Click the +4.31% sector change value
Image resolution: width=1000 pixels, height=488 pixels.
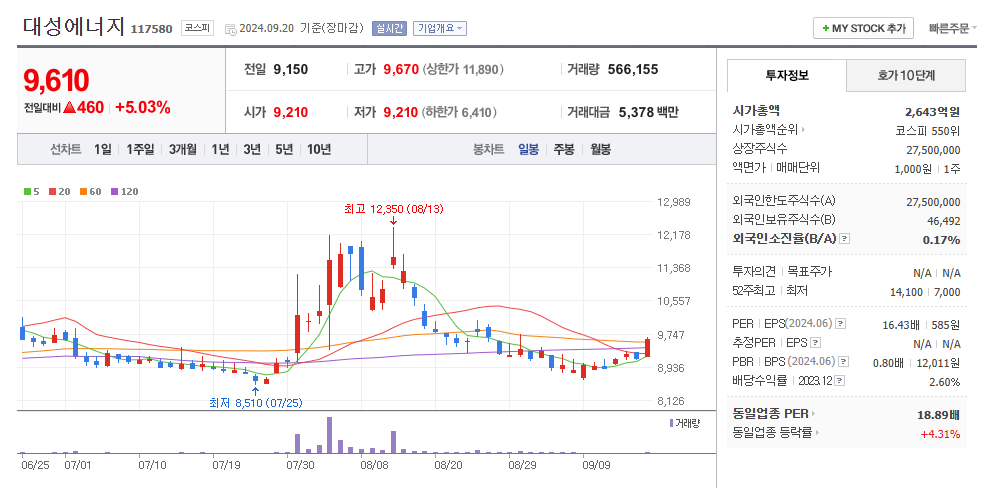point(940,434)
